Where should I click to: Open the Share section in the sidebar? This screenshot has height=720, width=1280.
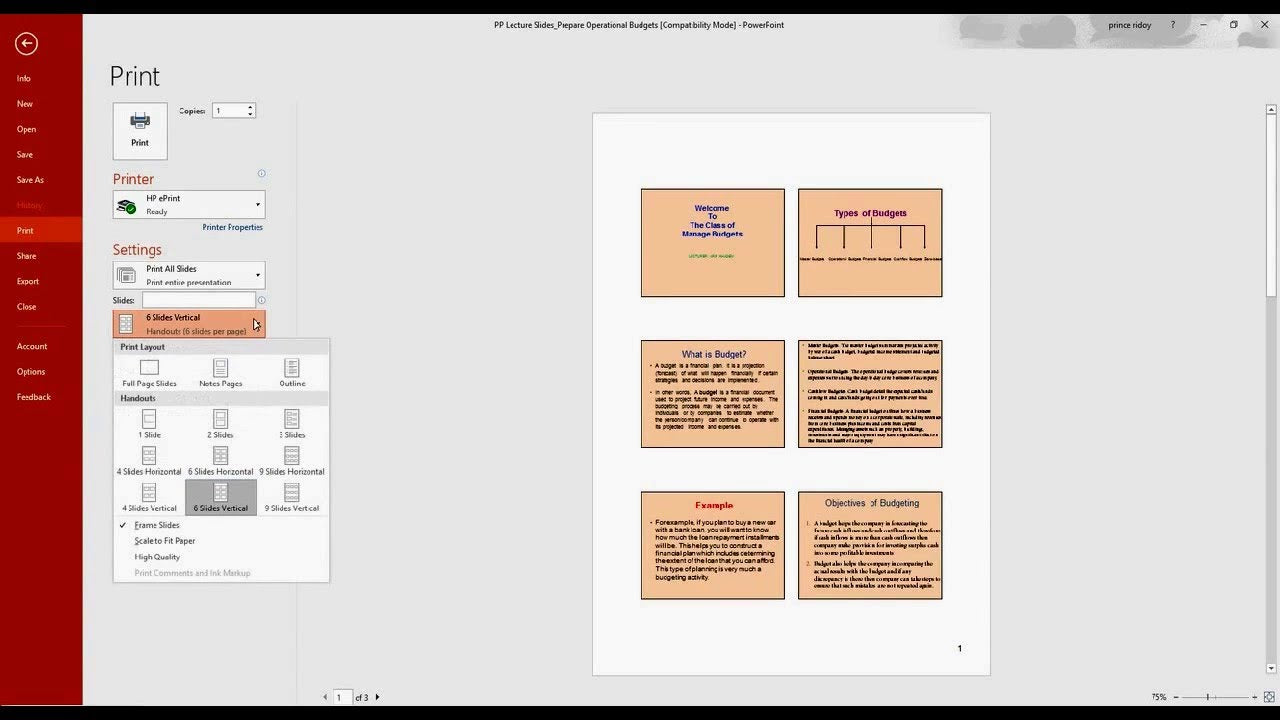26,256
